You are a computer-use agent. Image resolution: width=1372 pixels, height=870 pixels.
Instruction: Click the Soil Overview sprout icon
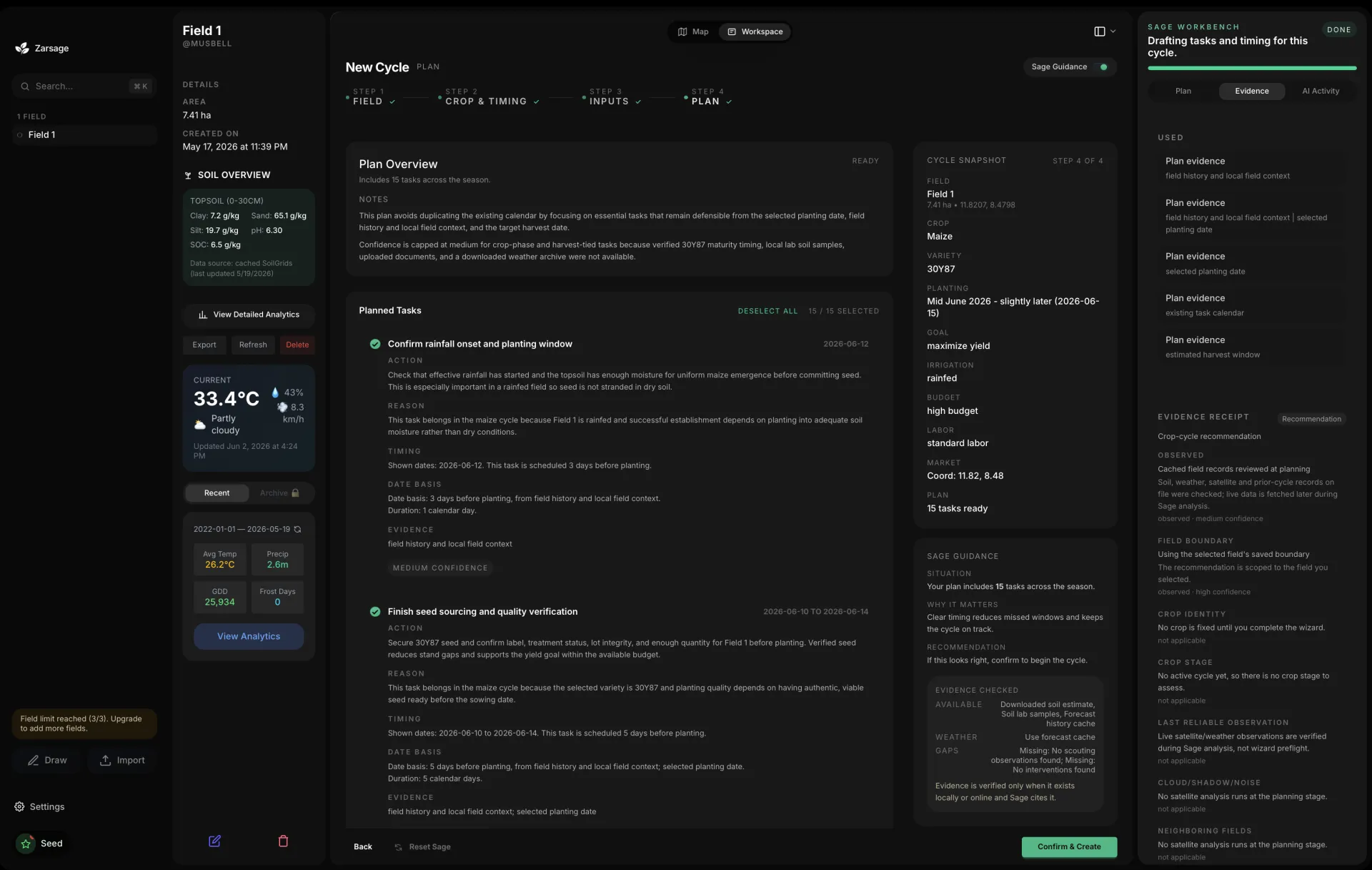tap(188, 175)
